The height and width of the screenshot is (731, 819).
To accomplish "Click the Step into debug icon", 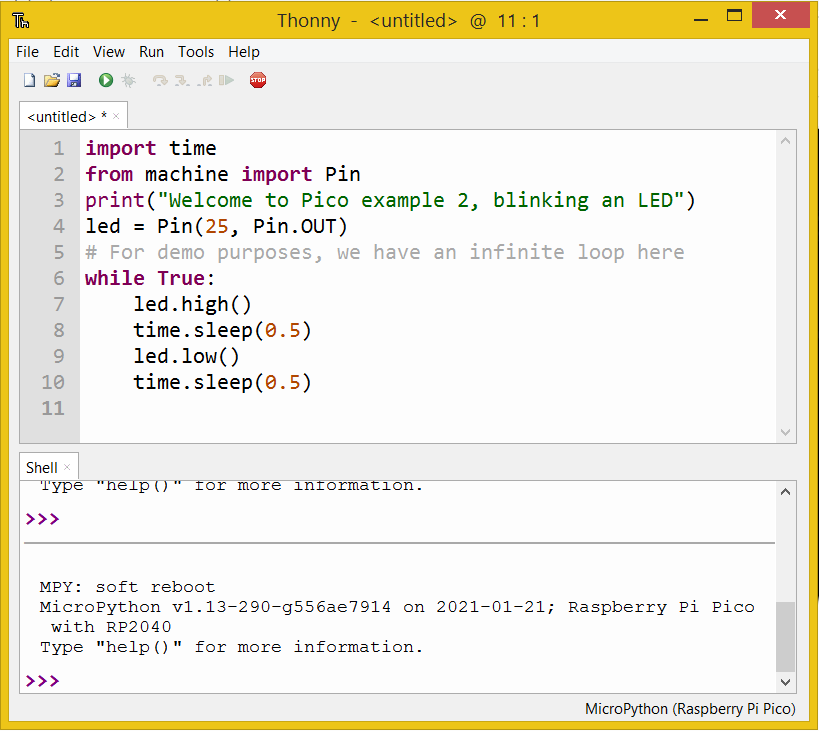I will pyautogui.click(x=182, y=80).
